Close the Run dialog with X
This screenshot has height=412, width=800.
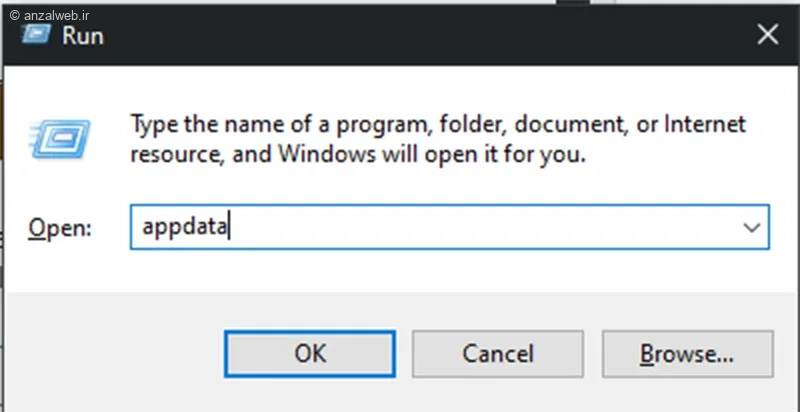pyautogui.click(x=768, y=35)
